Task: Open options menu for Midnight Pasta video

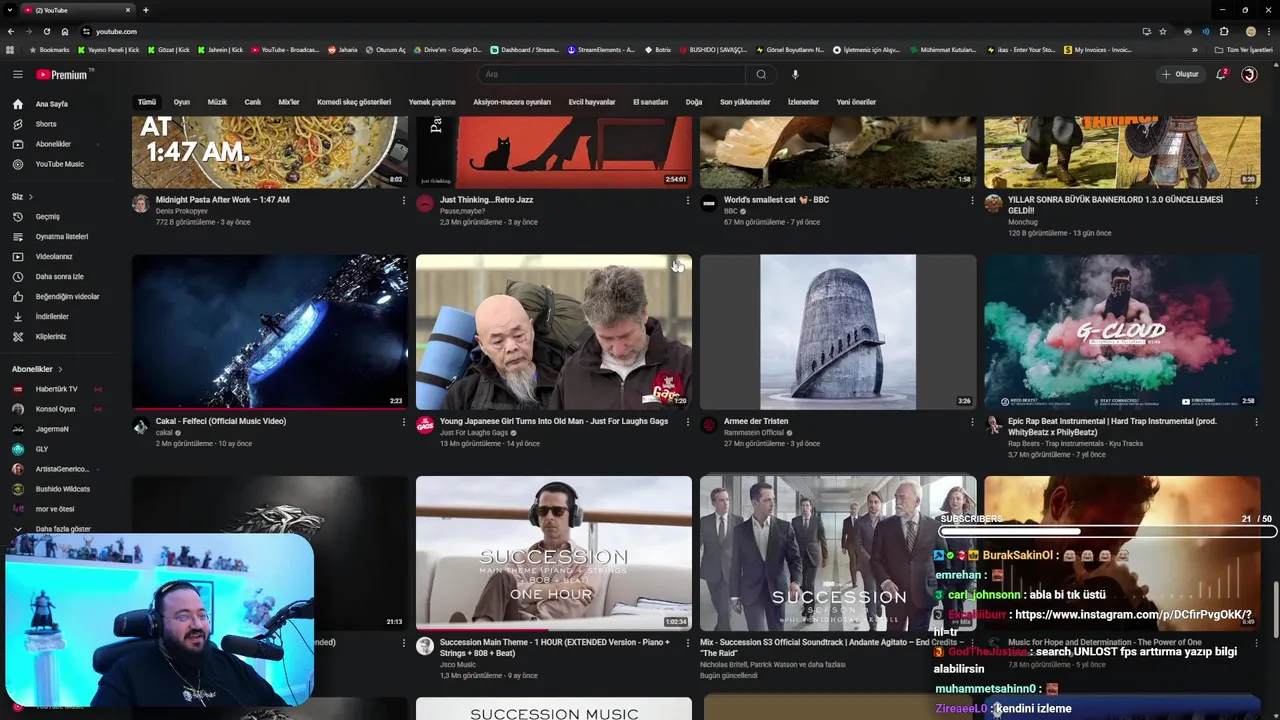Action: 404,201
